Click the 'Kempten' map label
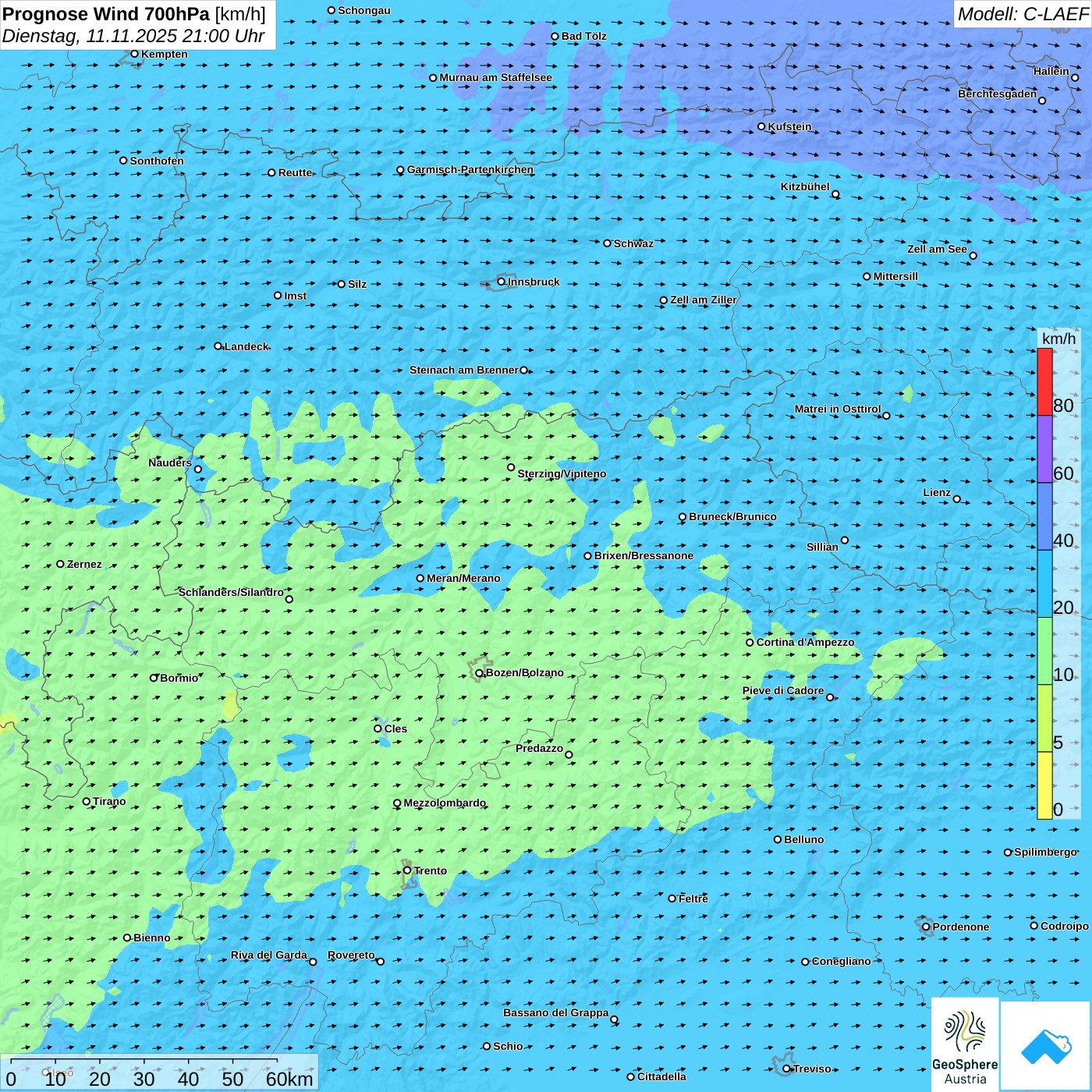This screenshot has height=1092, width=1092. click(x=165, y=54)
